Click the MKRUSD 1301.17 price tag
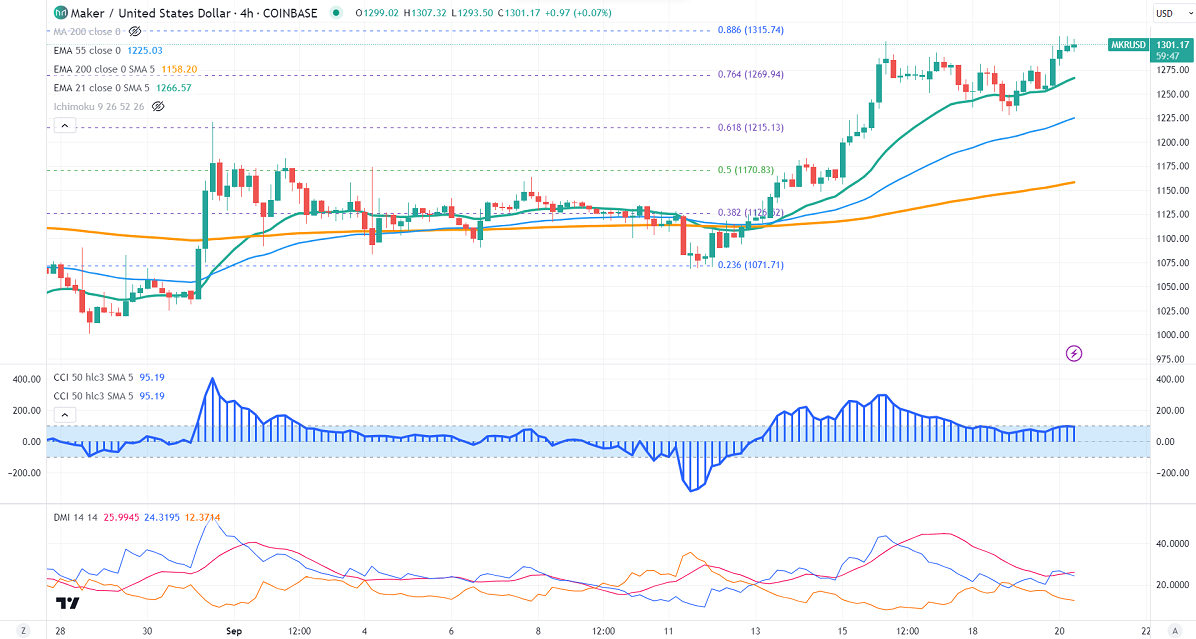Image resolution: width=1196 pixels, height=639 pixels. (1149, 50)
